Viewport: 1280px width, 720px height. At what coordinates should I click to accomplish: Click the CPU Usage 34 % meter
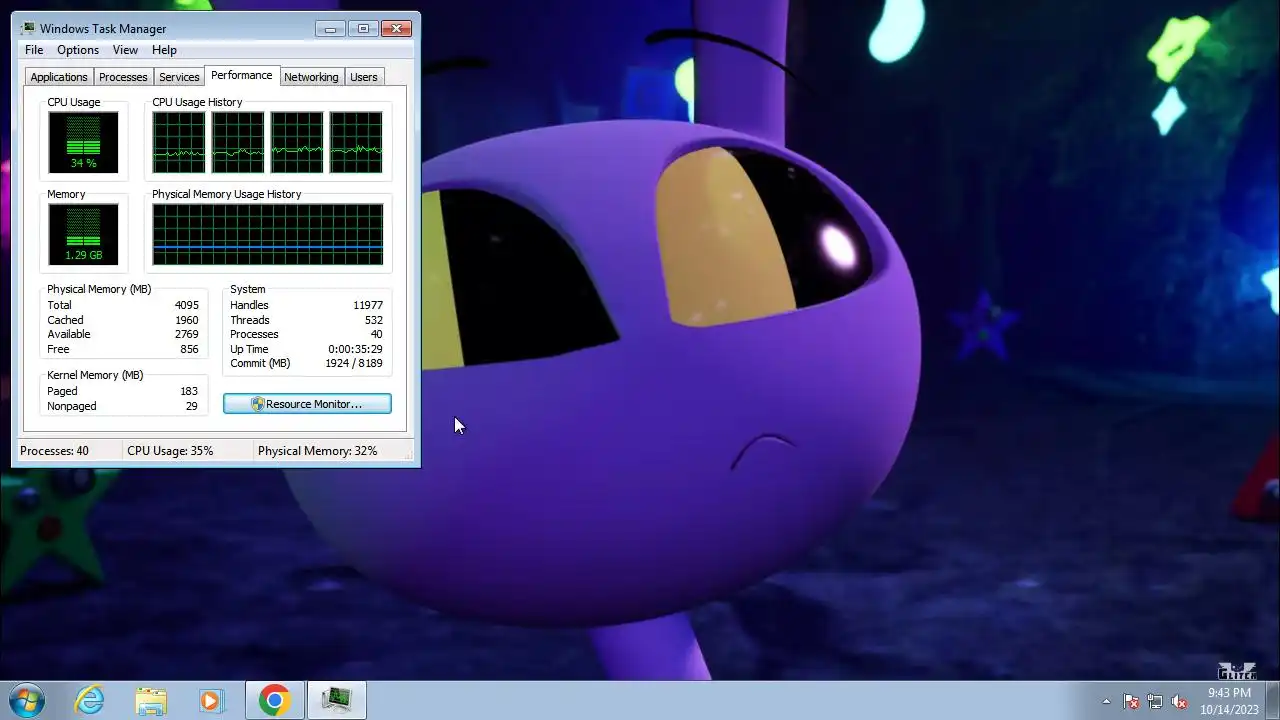83,142
